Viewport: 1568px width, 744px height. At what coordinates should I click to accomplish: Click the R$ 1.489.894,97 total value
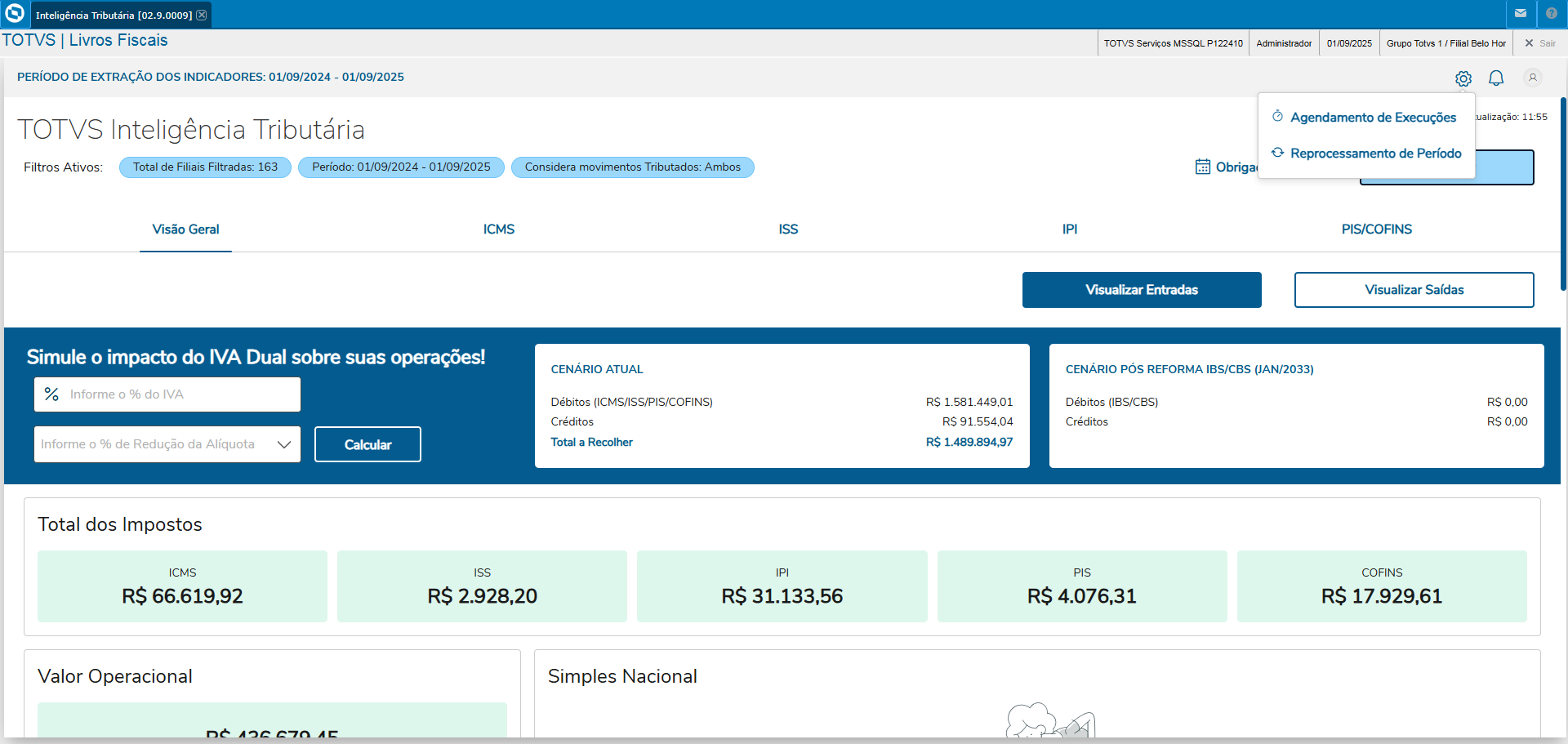(x=969, y=442)
